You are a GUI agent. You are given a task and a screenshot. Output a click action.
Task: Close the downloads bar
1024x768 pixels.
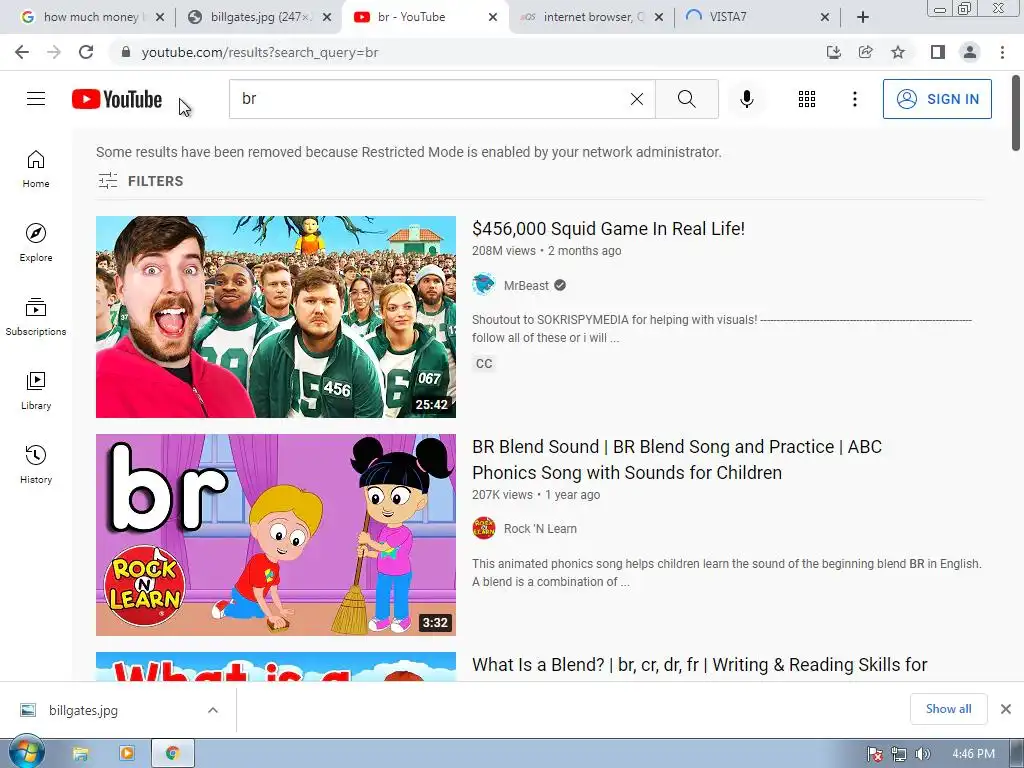coord(1006,709)
